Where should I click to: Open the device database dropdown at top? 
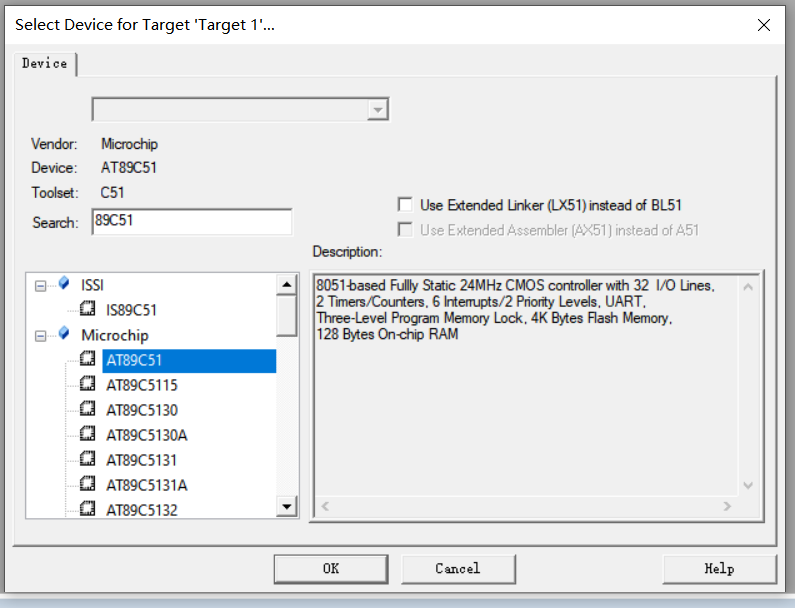(378, 110)
